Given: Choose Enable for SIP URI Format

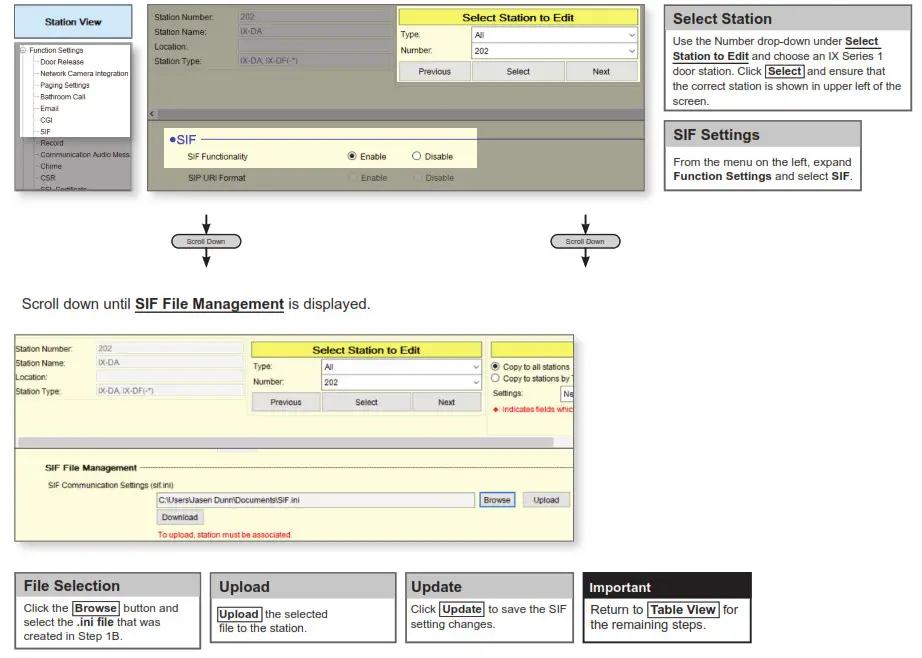Looking at the screenshot, I should [x=353, y=177].
